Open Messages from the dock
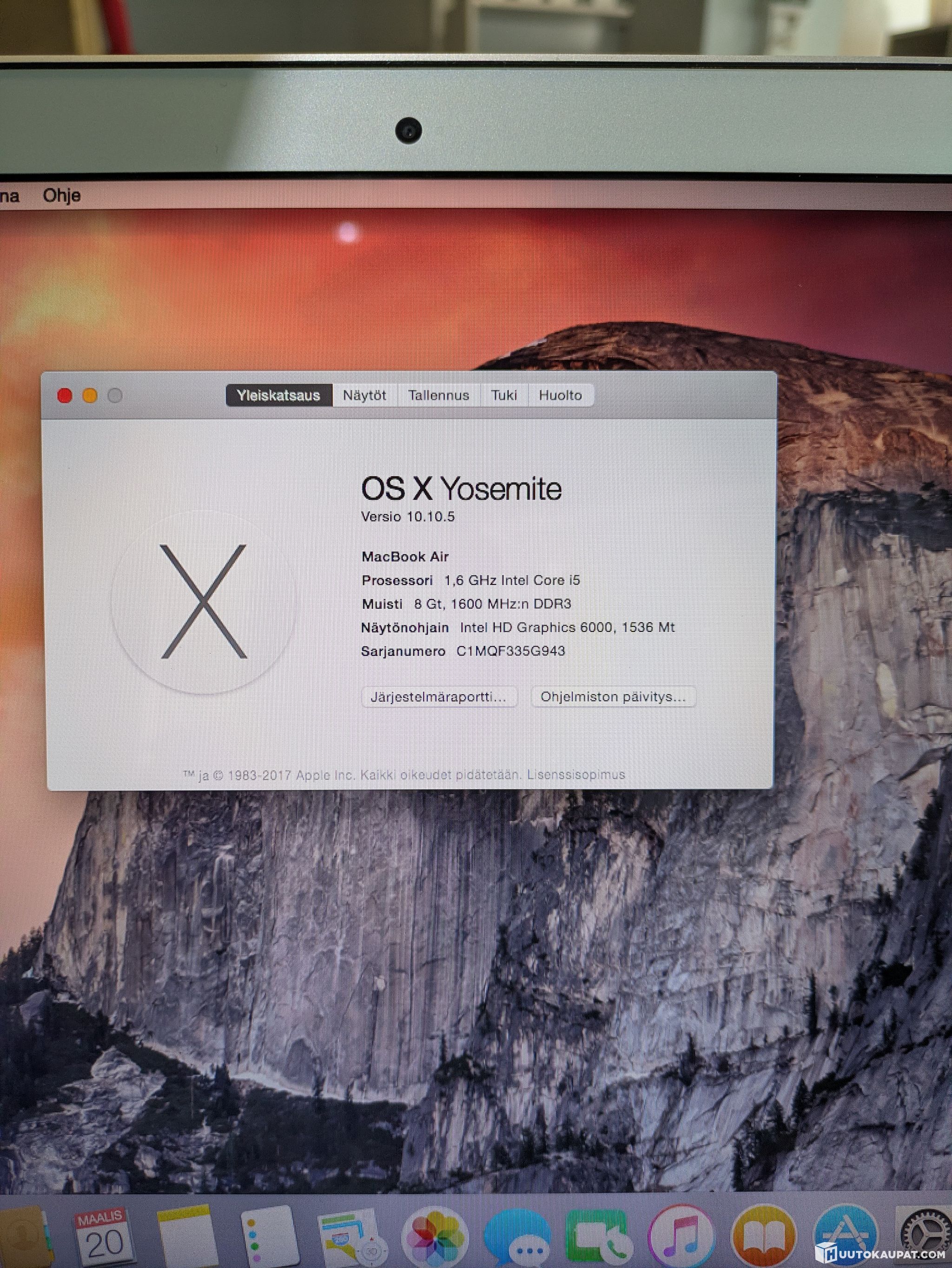The image size is (952, 1268). click(517, 1239)
